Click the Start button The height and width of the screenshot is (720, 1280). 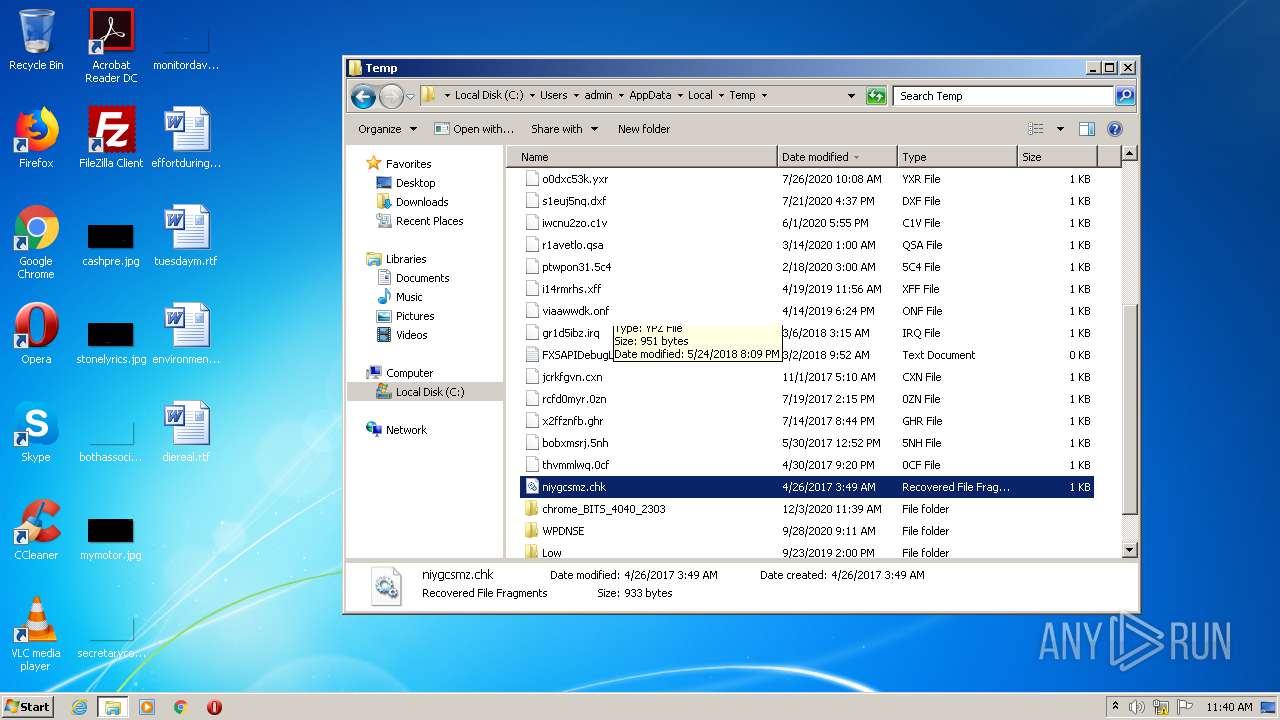pyautogui.click(x=28, y=706)
